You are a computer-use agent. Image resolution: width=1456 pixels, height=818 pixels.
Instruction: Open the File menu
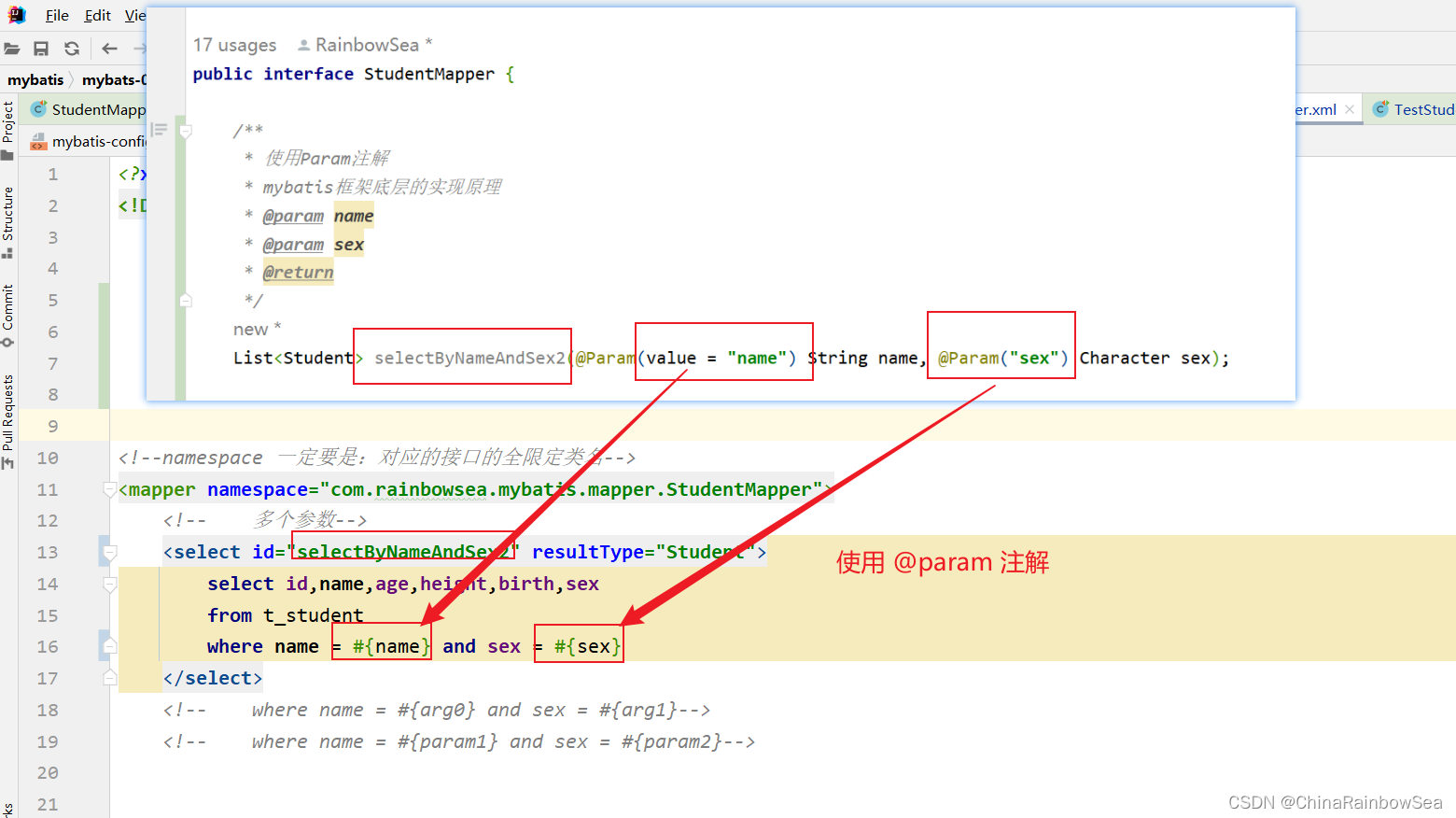(x=57, y=15)
